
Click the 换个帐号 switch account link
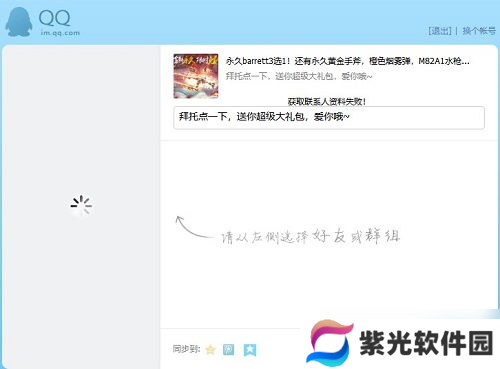tap(479, 31)
